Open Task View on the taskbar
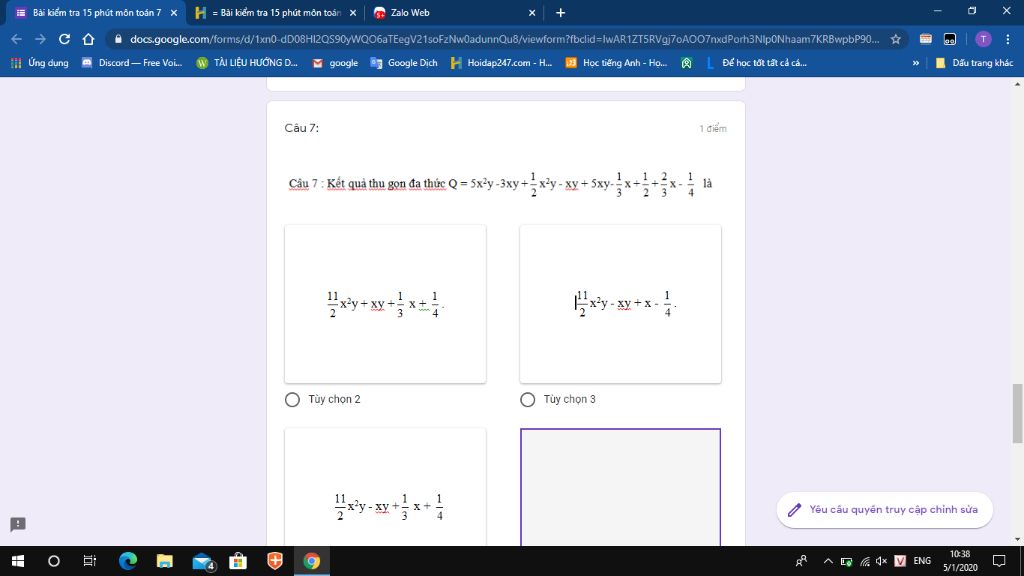 [x=89, y=561]
